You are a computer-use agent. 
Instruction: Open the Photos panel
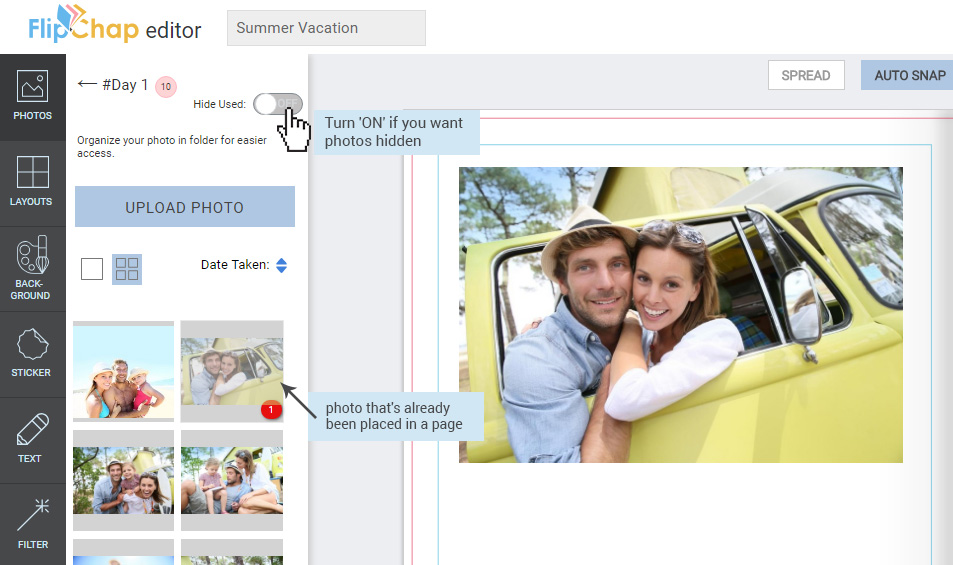click(x=33, y=97)
